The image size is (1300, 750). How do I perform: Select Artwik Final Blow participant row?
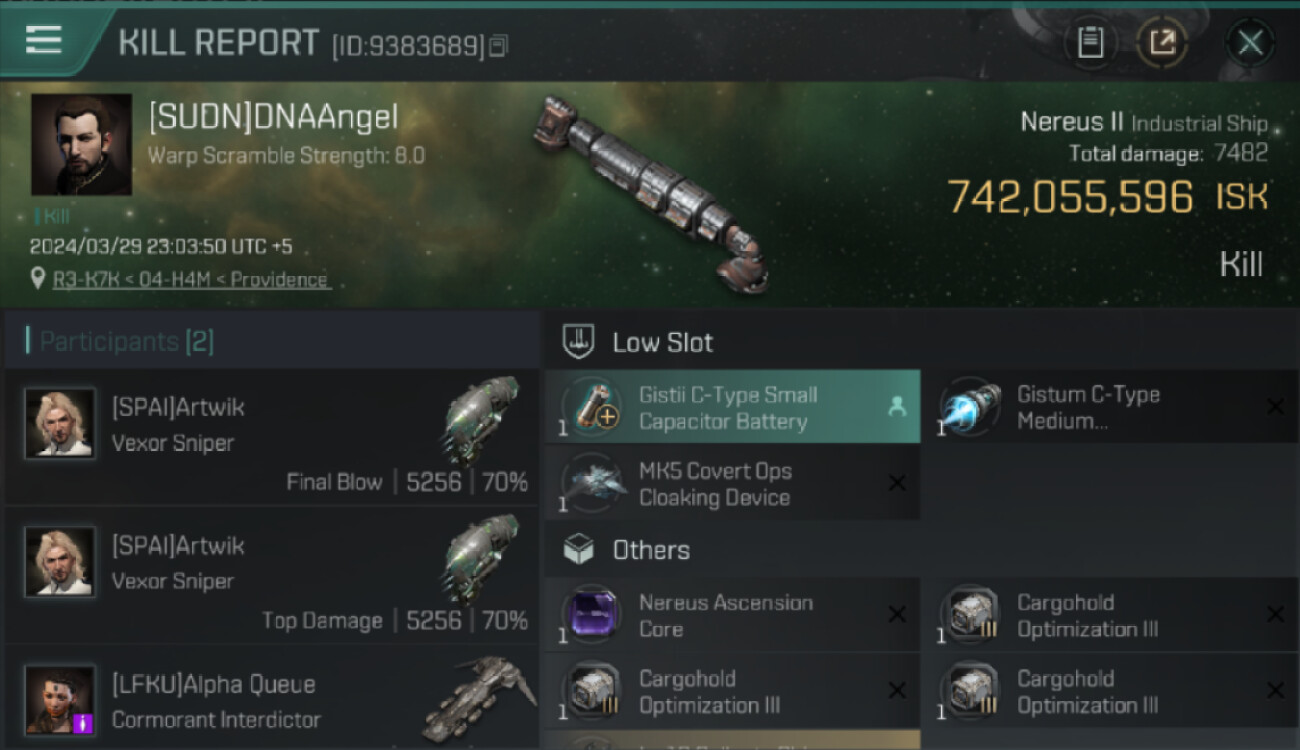coord(272,437)
